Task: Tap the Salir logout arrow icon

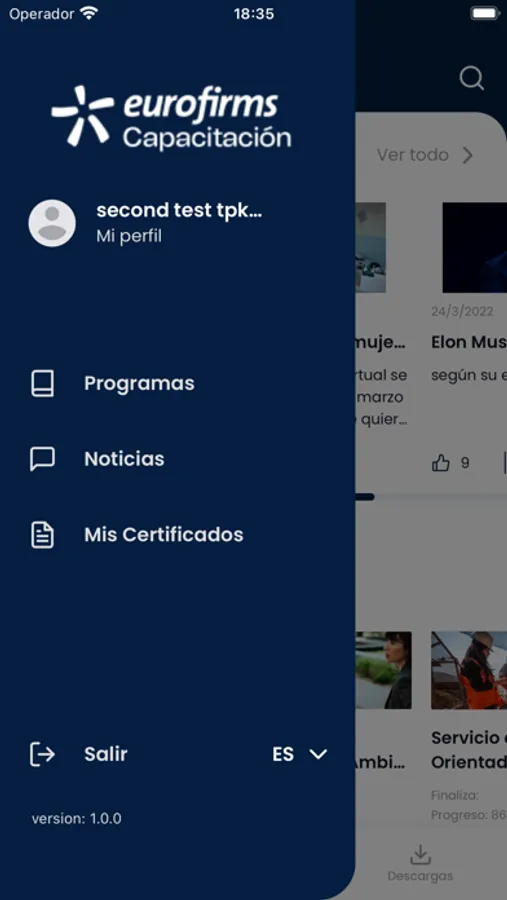Action: click(42, 754)
